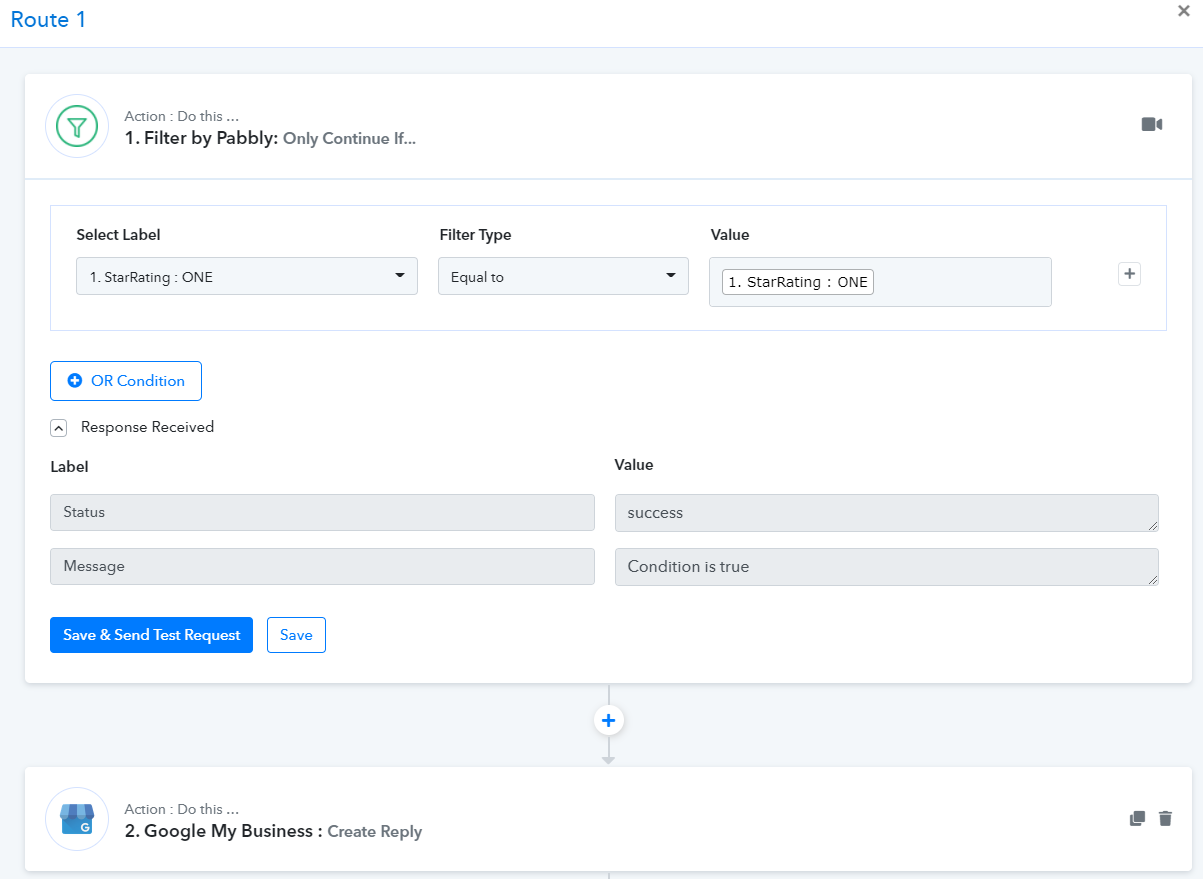Expand the Google My Business: Create Reply step
This screenshot has height=879, width=1203.
point(273,831)
